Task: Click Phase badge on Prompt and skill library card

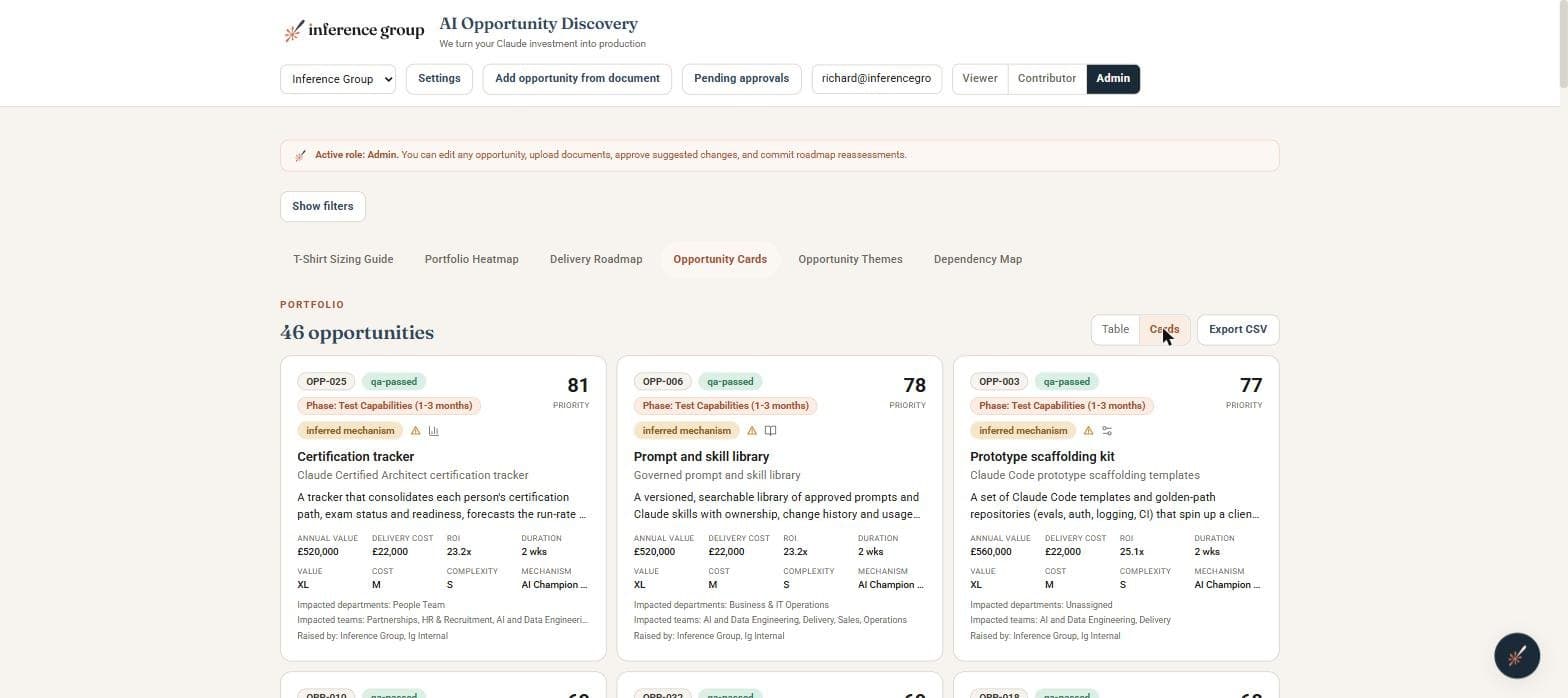Action: (x=726, y=406)
